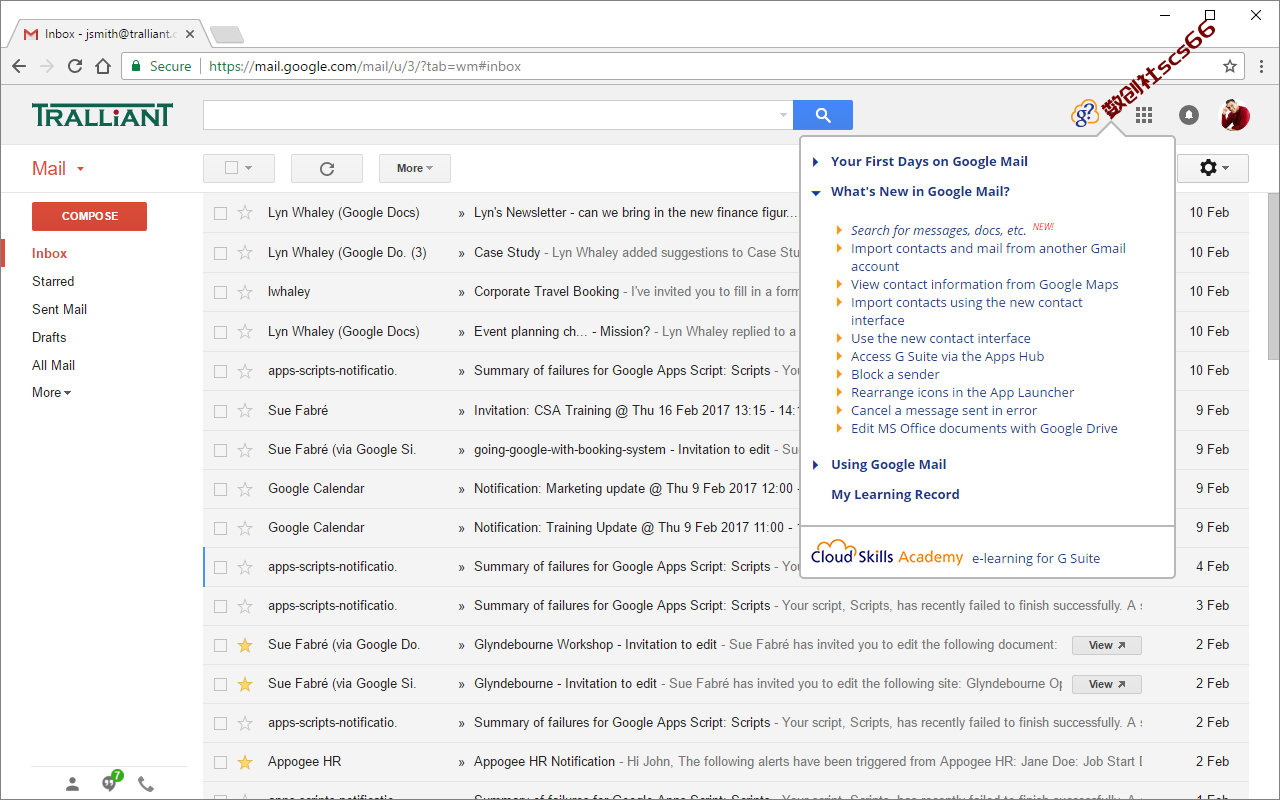Star the Sue Fabré CSA Training invitation

point(245,411)
